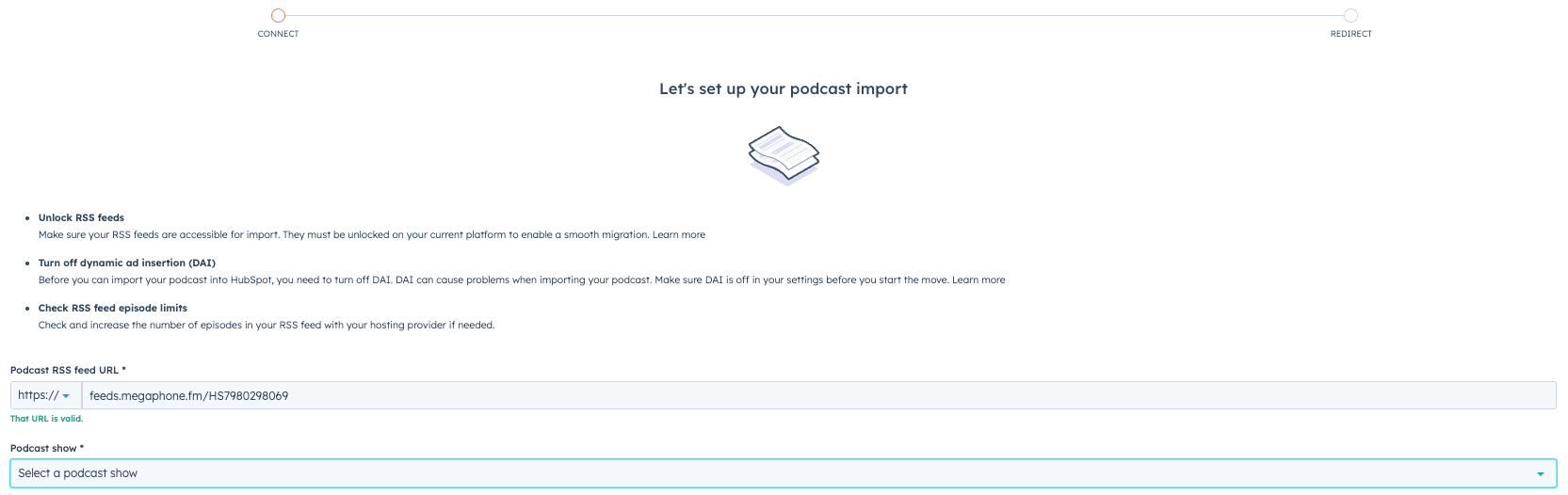Click the Podcast RSS feed URL label

click(68, 371)
